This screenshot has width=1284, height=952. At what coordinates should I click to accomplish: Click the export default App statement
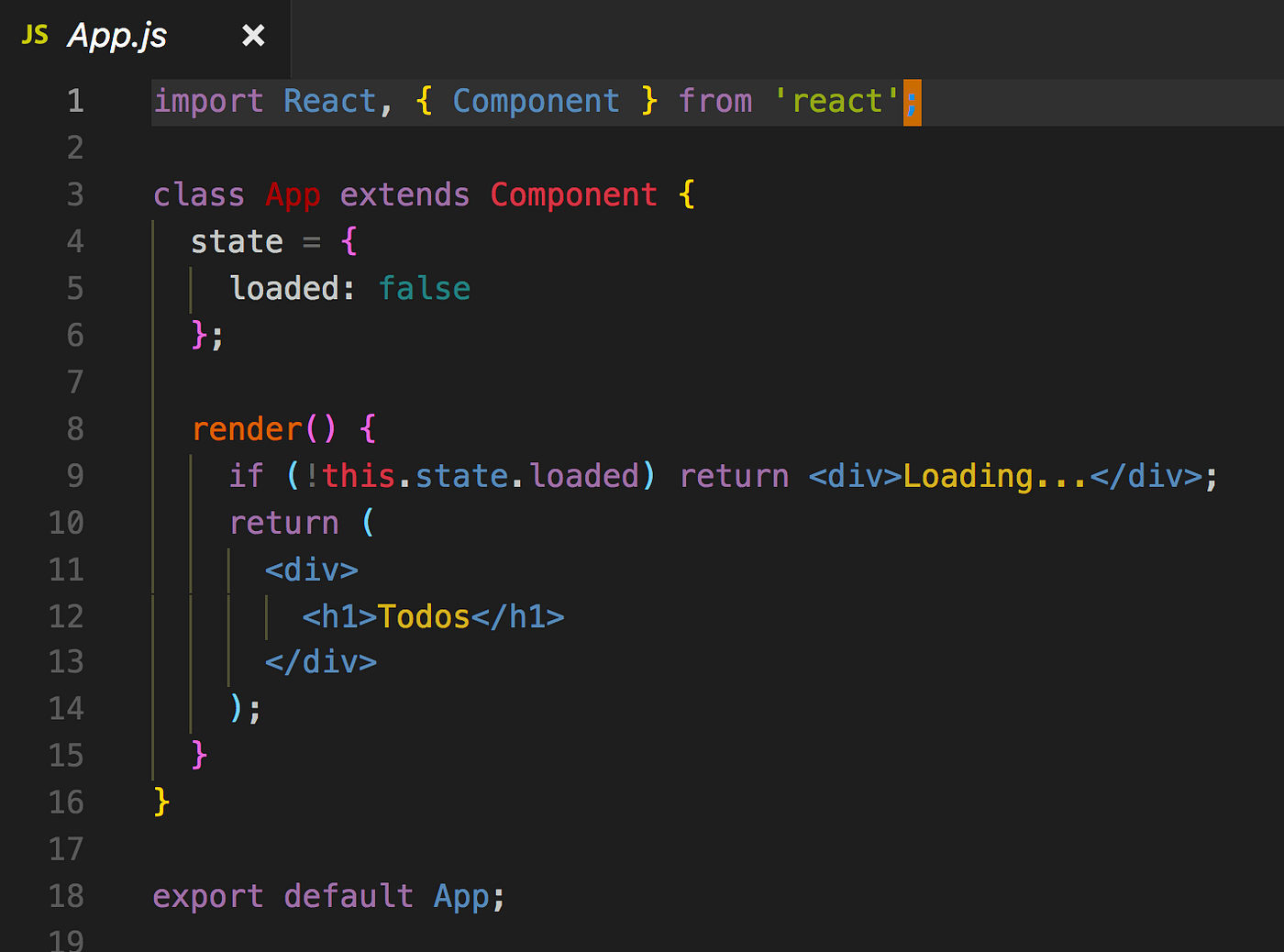pos(328,896)
